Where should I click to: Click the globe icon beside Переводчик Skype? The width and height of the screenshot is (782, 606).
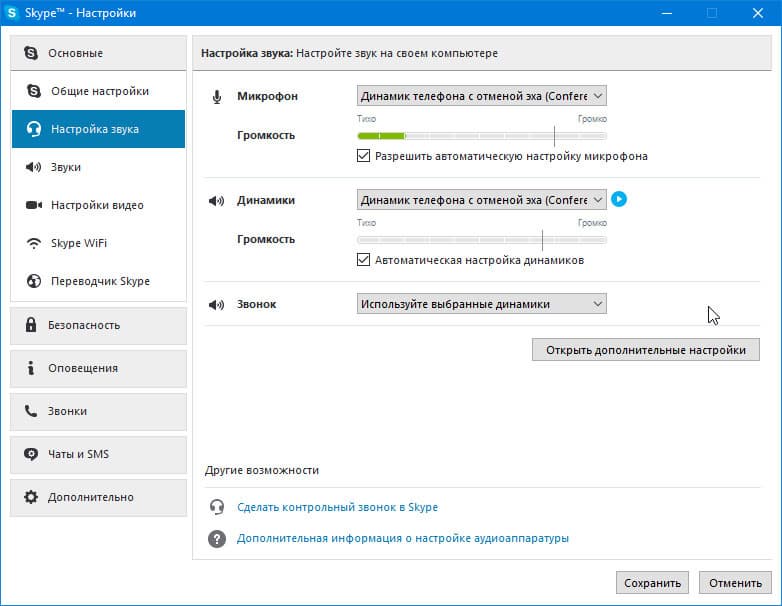coord(33,281)
